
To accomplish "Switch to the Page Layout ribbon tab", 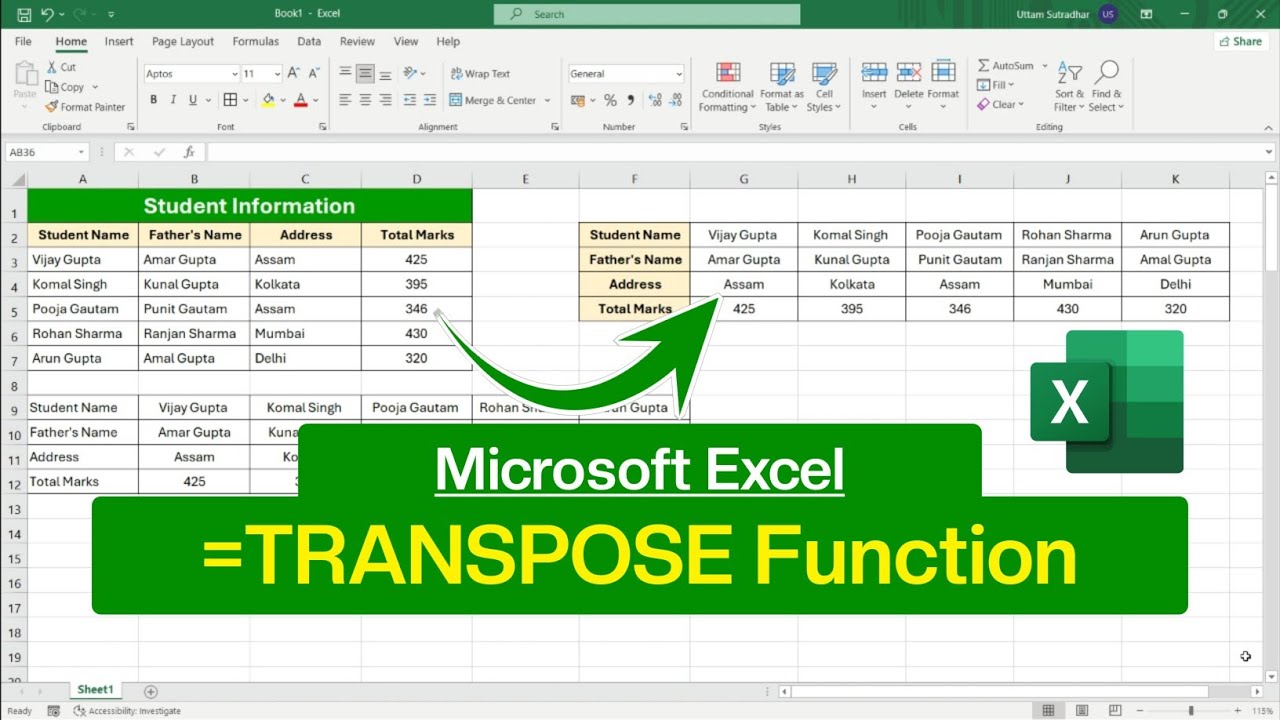I will point(183,41).
